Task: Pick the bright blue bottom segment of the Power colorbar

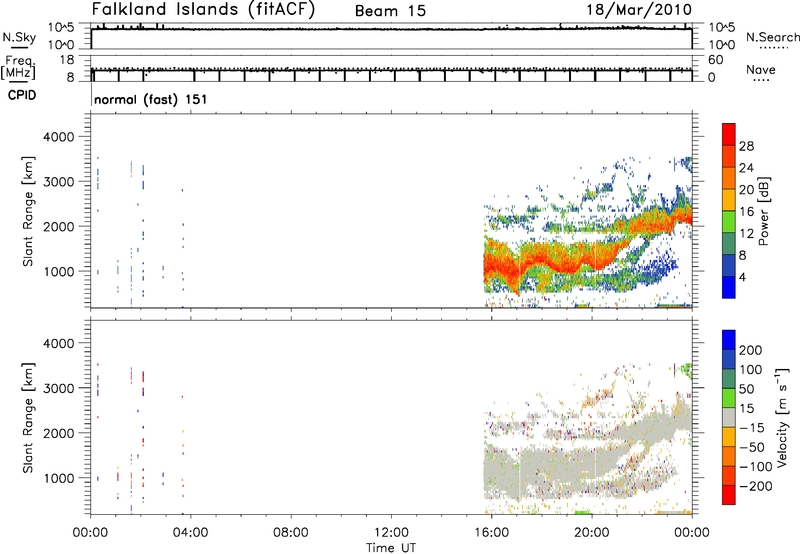Action: (x=729, y=287)
